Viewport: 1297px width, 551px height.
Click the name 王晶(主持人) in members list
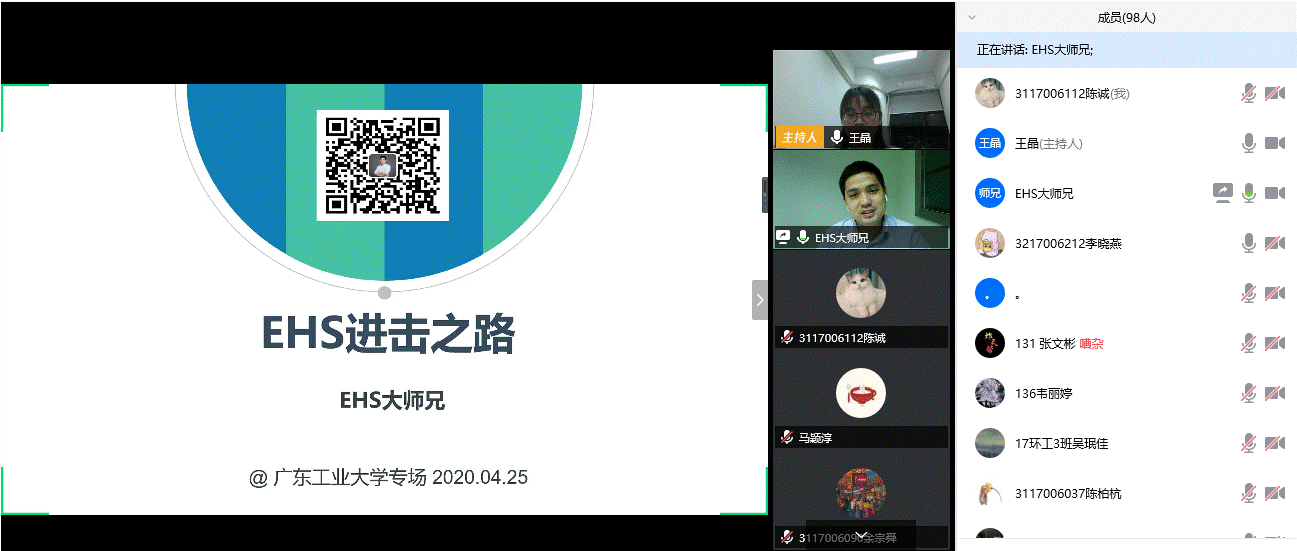pyautogui.click(x=1049, y=143)
